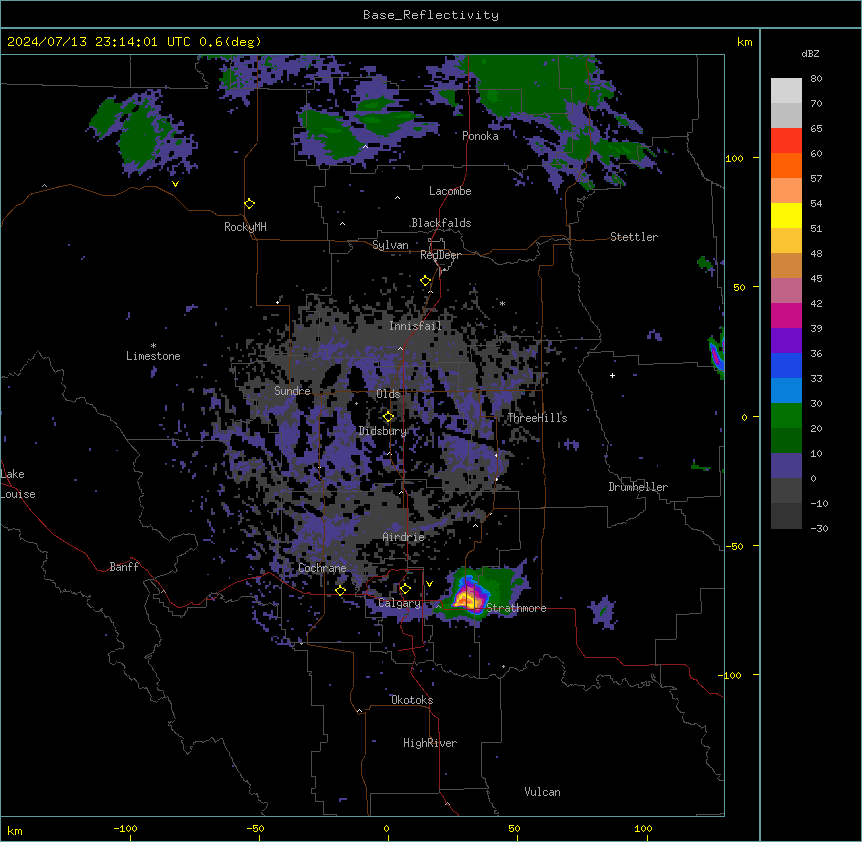Click the 50 tick on right vertical axis
The image size is (862, 842).
739,287
